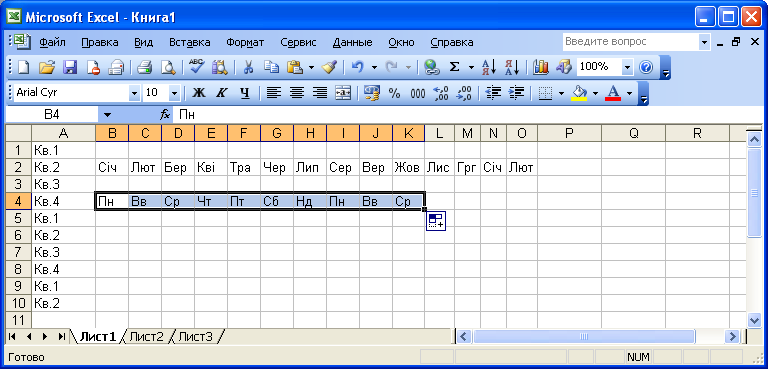Viewport: 768px width, 369px height.
Task: Open the Файл menu
Action: (x=52, y=43)
